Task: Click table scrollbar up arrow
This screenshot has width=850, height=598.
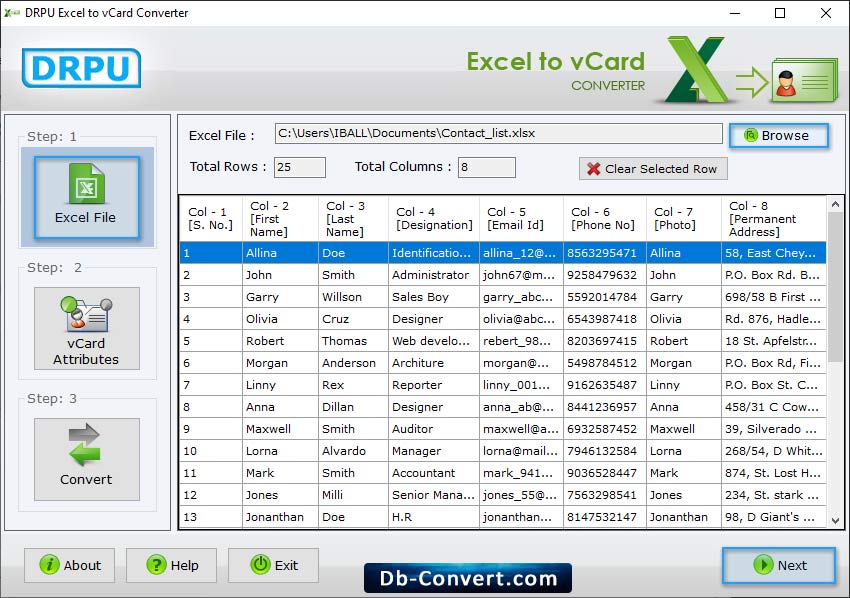Action: coord(835,204)
